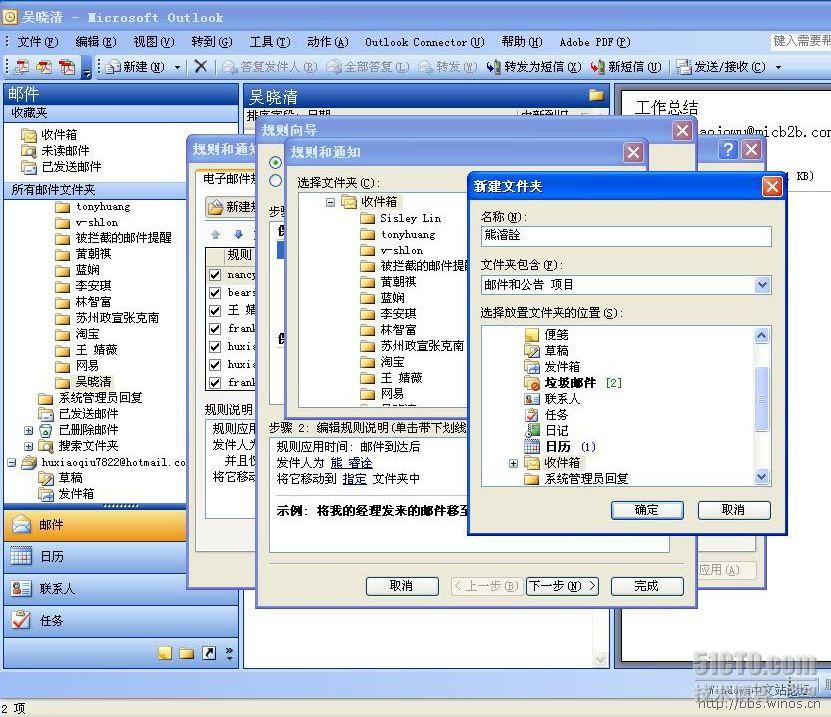Click 下一步 in rules wizard
This screenshot has width=831, height=717.
[562, 586]
